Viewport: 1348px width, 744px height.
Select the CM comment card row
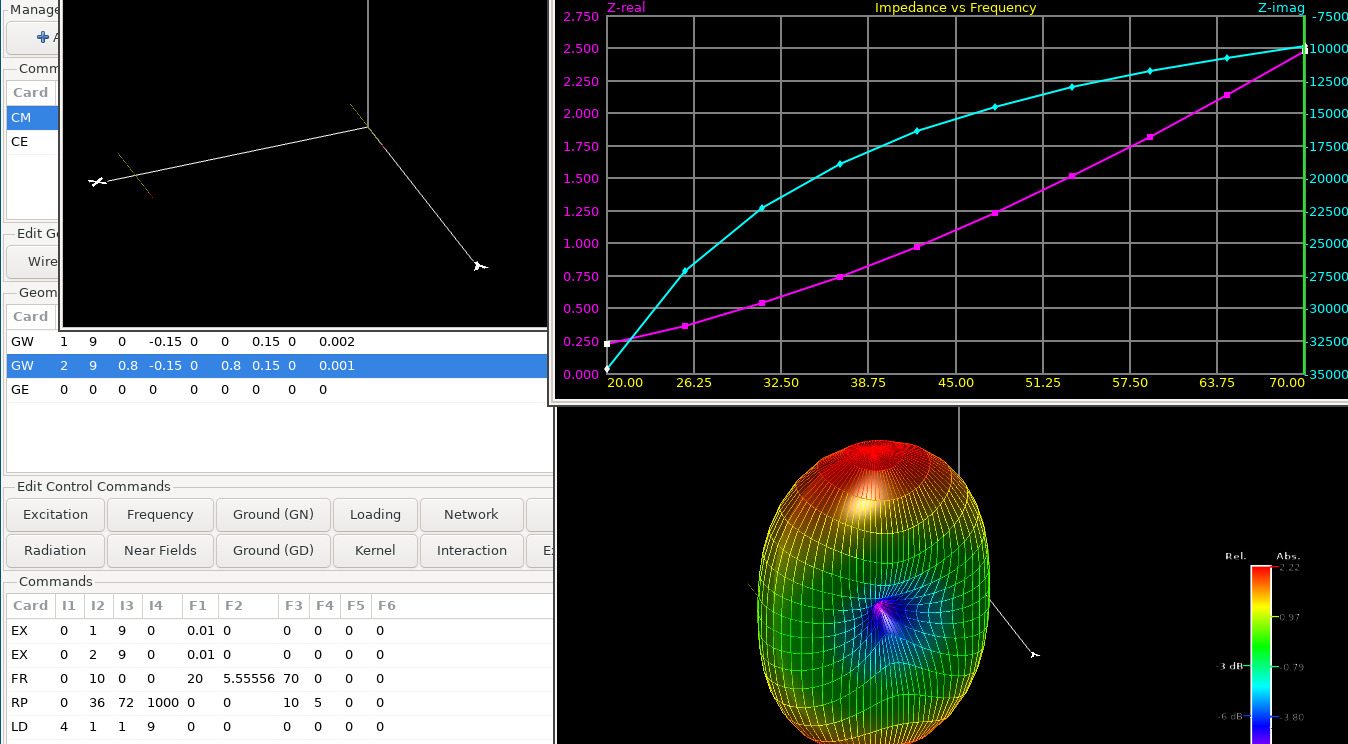tap(33, 118)
